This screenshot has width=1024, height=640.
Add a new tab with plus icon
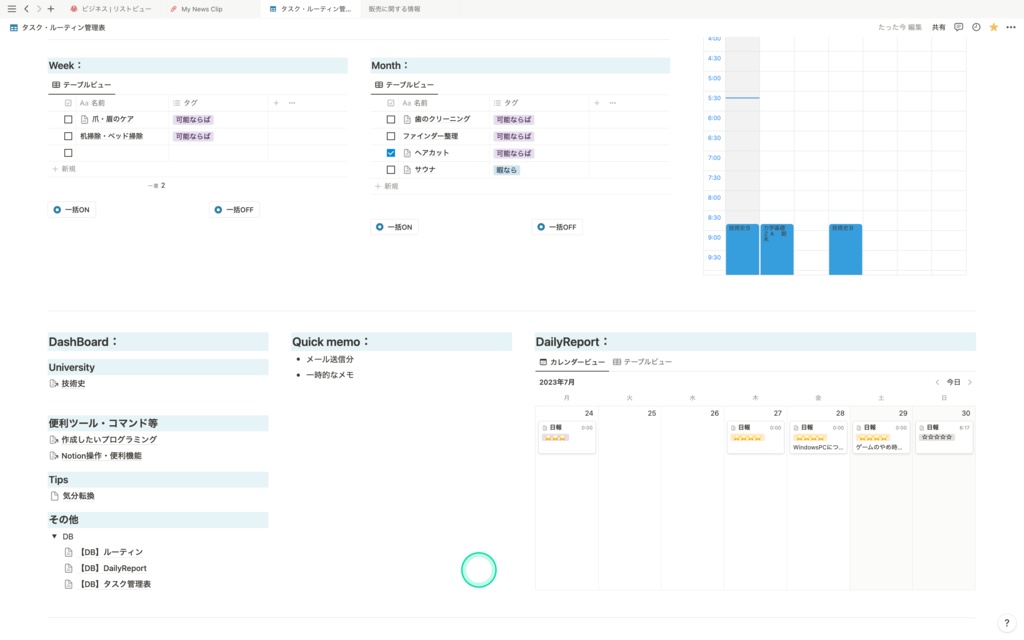point(50,9)
